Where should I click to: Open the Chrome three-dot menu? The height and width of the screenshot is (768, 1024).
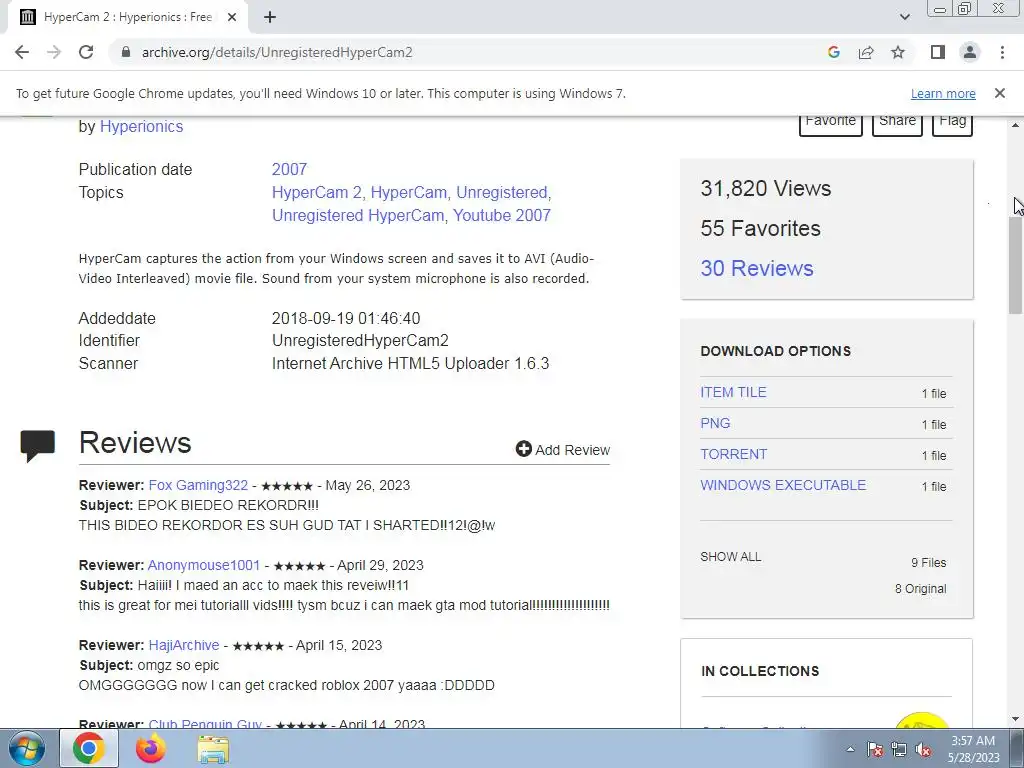1002,52
